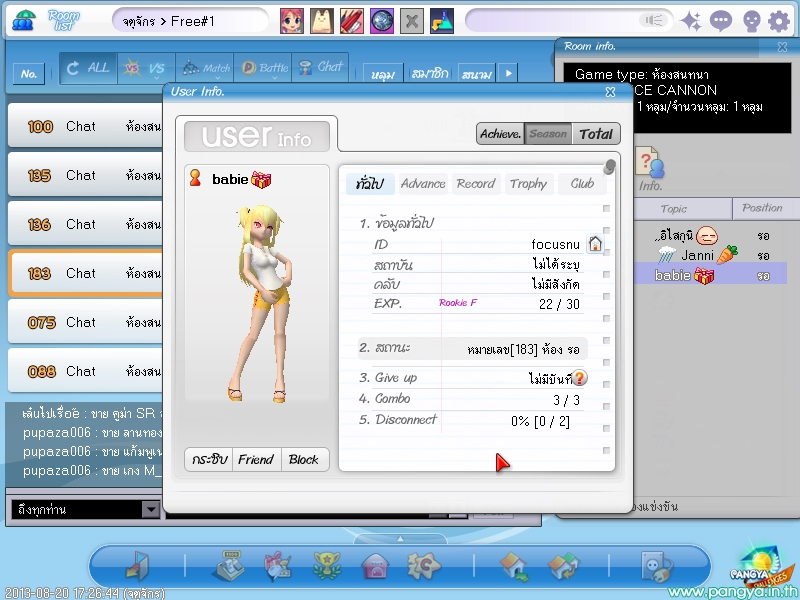This screenshot has height=600, width=800.
Task: Select room 136 Chat row
Action: (86, 224)
